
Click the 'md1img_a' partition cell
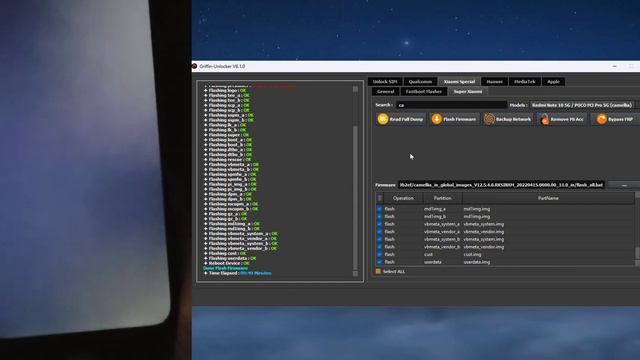click(435, 209)
